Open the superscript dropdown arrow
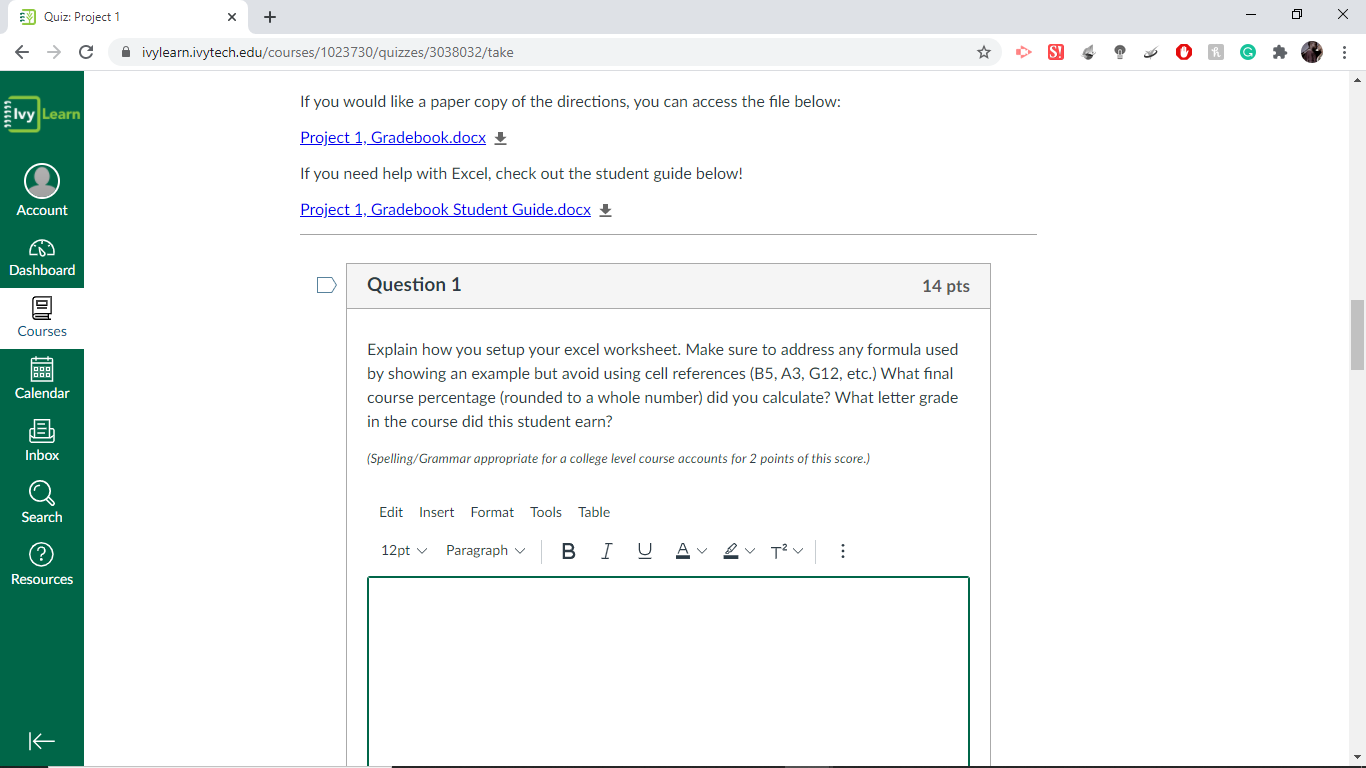The width and height of the screenshot is (1366, 768). coord(798,551)
